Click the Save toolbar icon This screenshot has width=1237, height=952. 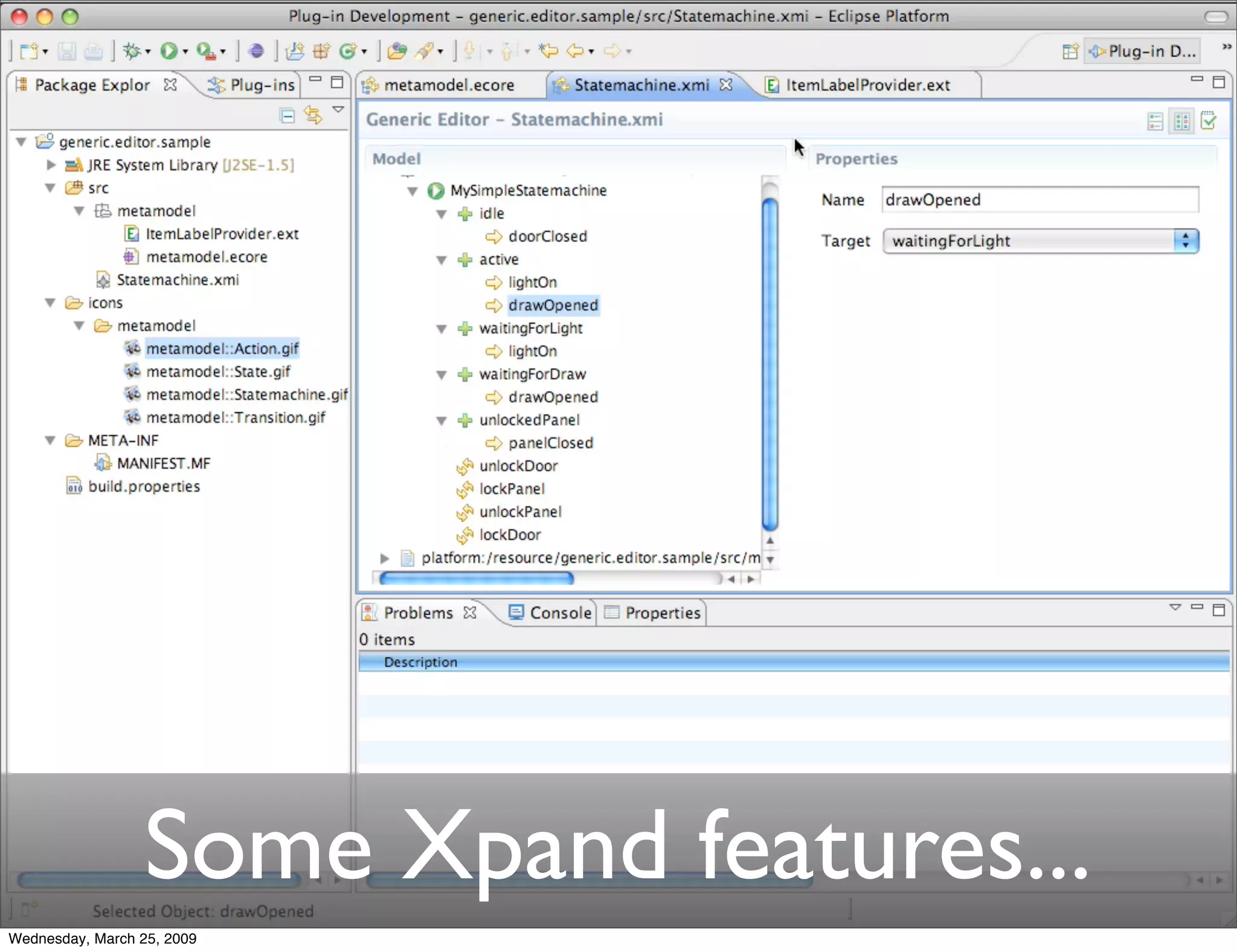(66, 51)
